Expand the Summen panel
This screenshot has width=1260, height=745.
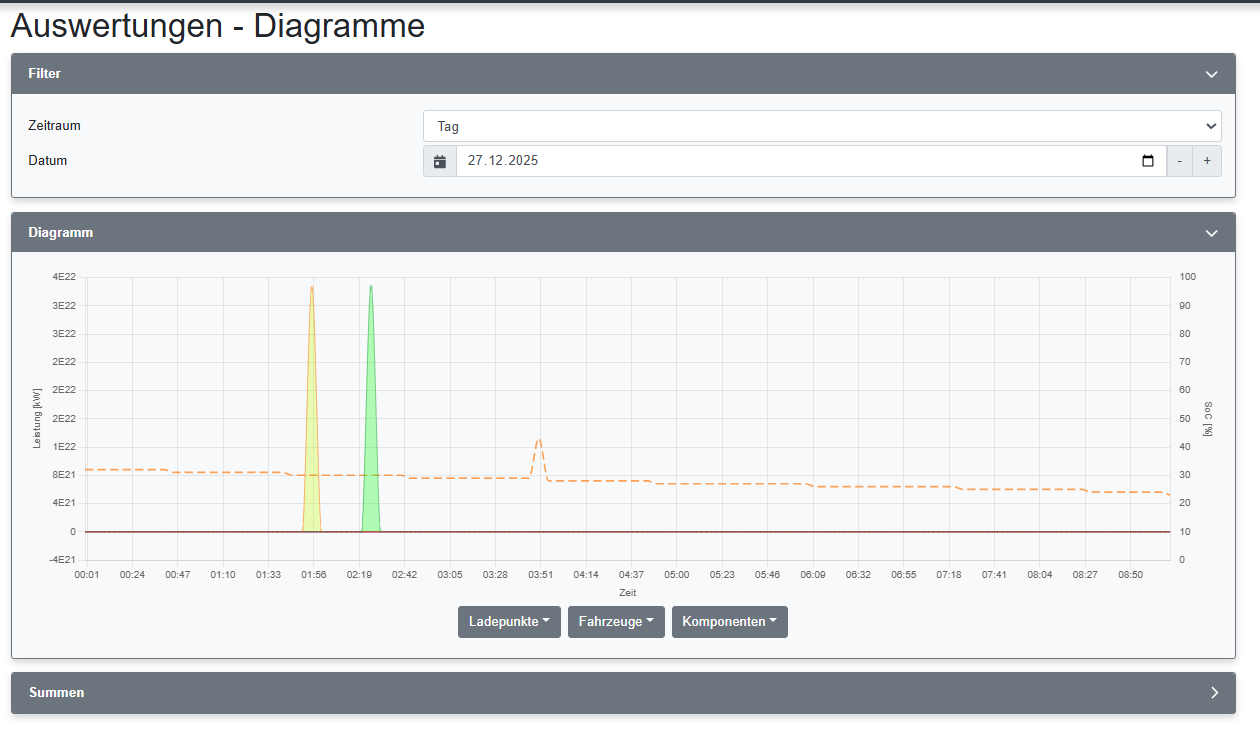coord(1214,692)
